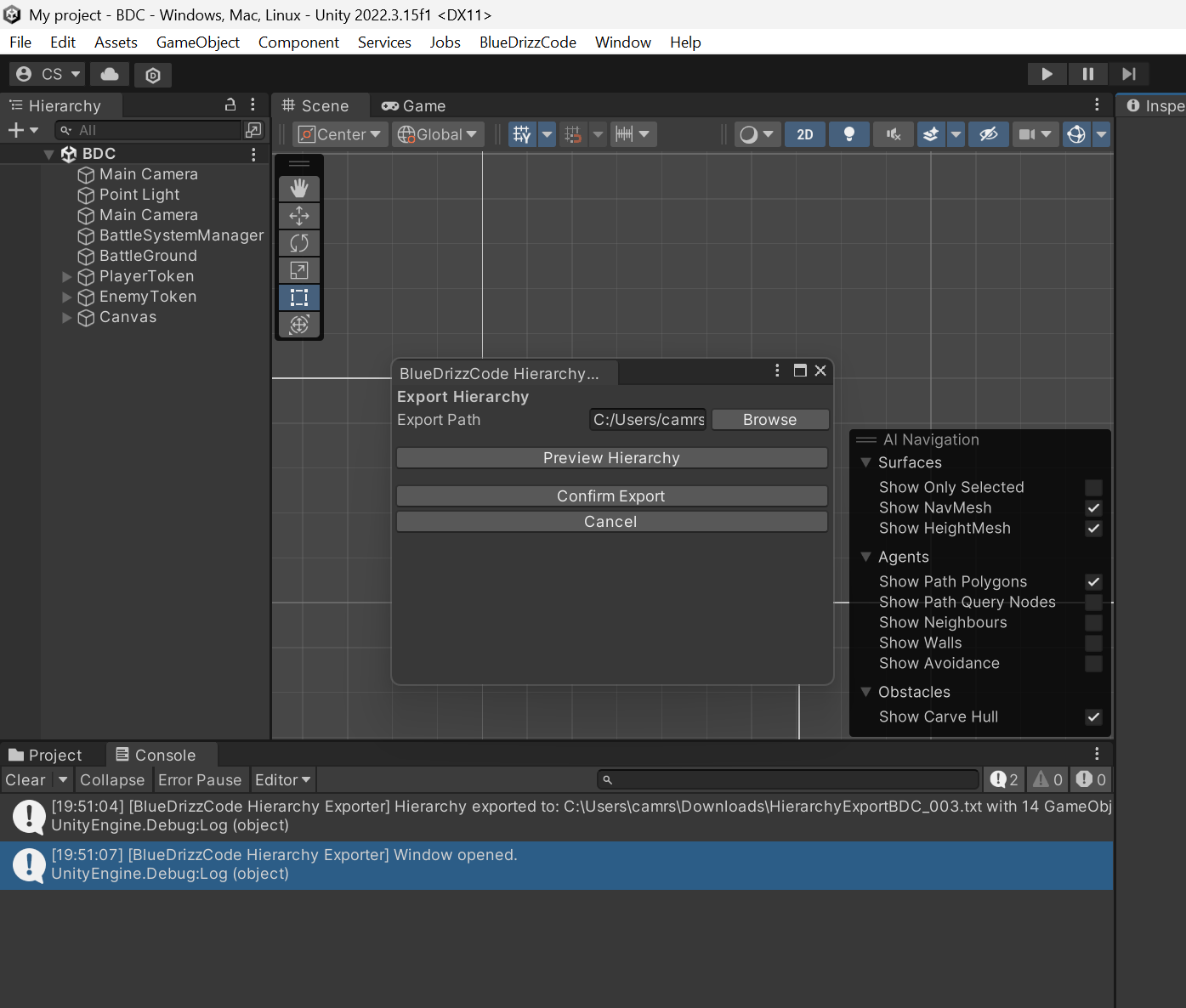1186x1008 pixels.
Task: Open the Global rotation dropdown
Action: pos(437,134)
